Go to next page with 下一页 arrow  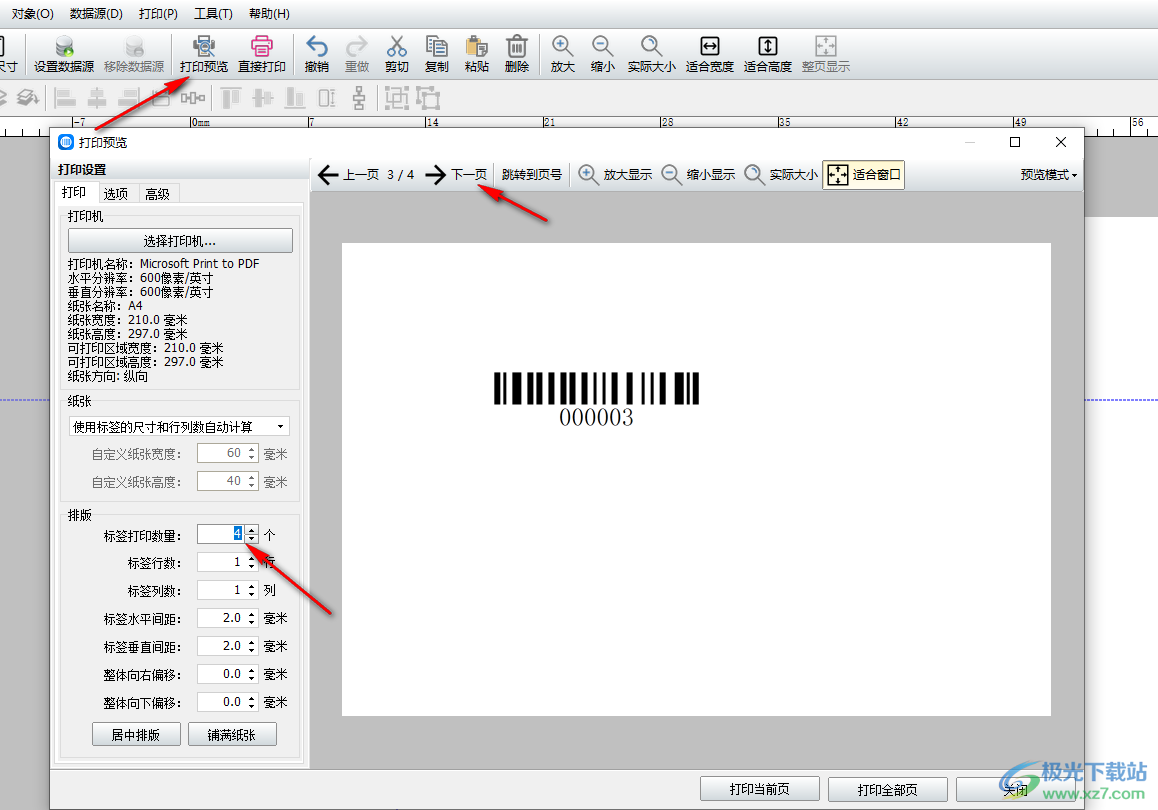click(456, 175)
